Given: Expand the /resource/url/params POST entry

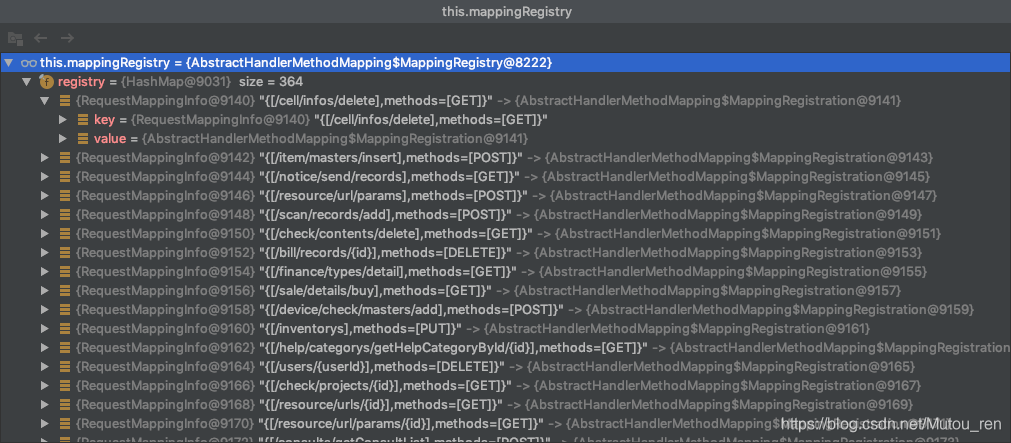Looking at the screenshot, I should click(x=44, y=195).
